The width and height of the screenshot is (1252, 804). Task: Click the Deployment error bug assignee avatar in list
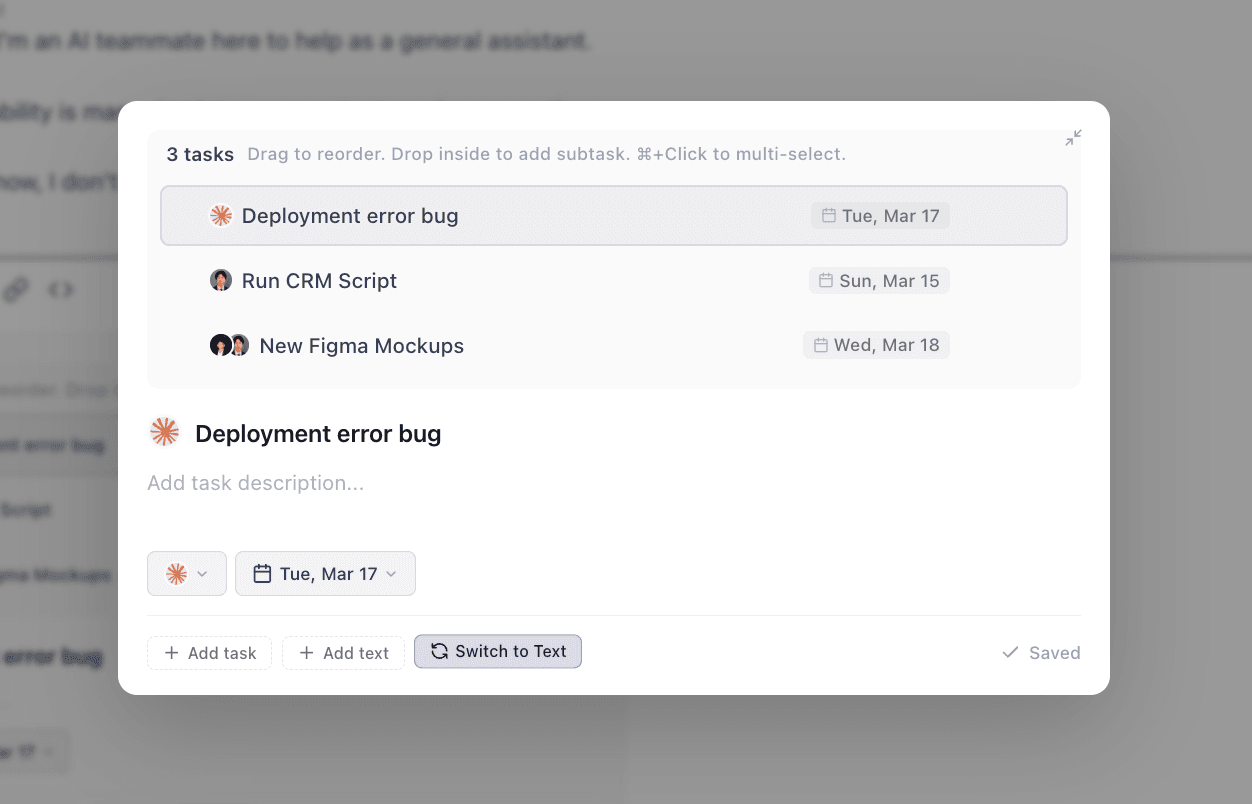[x=221, y=216]
